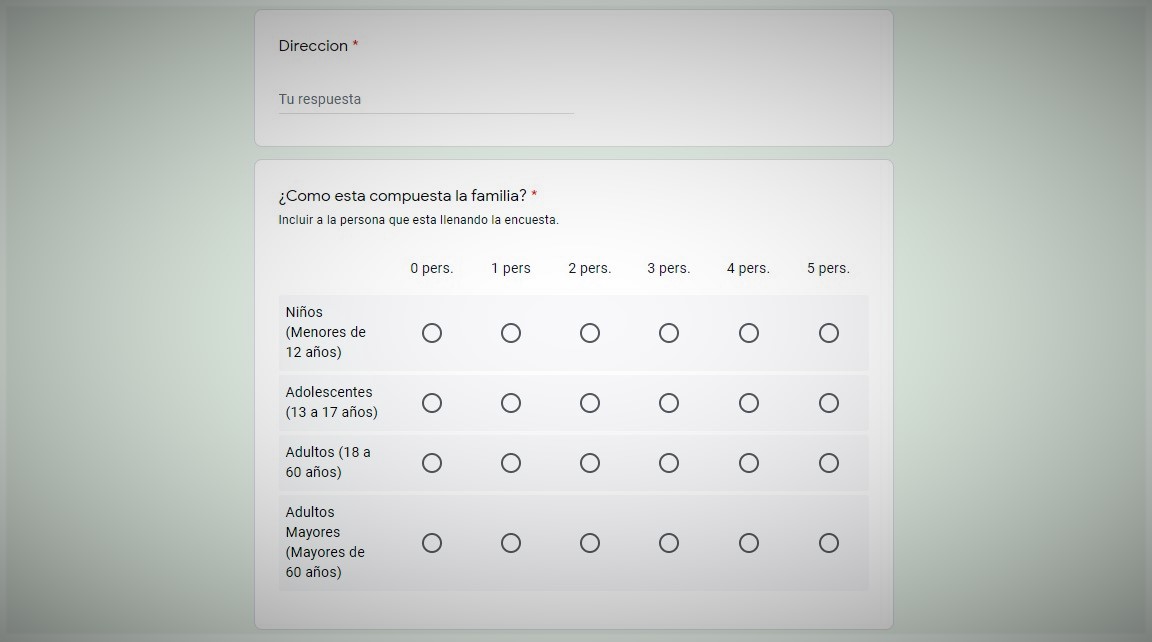
Task: Pick 5 pers. in the Niños row
Action: pos(828,333)
